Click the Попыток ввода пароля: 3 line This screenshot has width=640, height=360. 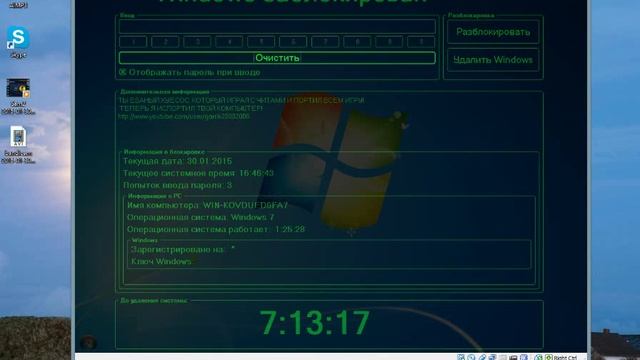pyautogui.click(x=177, y=185)
